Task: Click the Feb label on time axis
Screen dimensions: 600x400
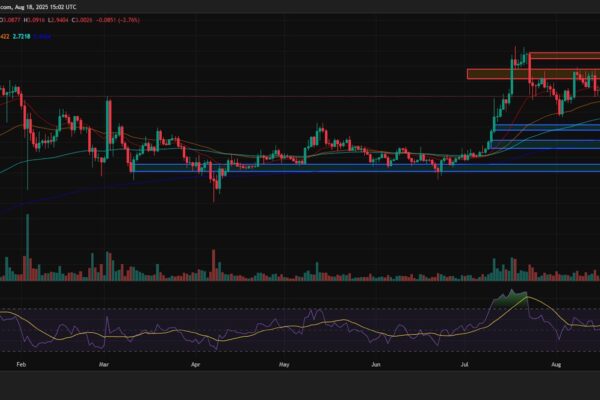Action: [21, 364]
